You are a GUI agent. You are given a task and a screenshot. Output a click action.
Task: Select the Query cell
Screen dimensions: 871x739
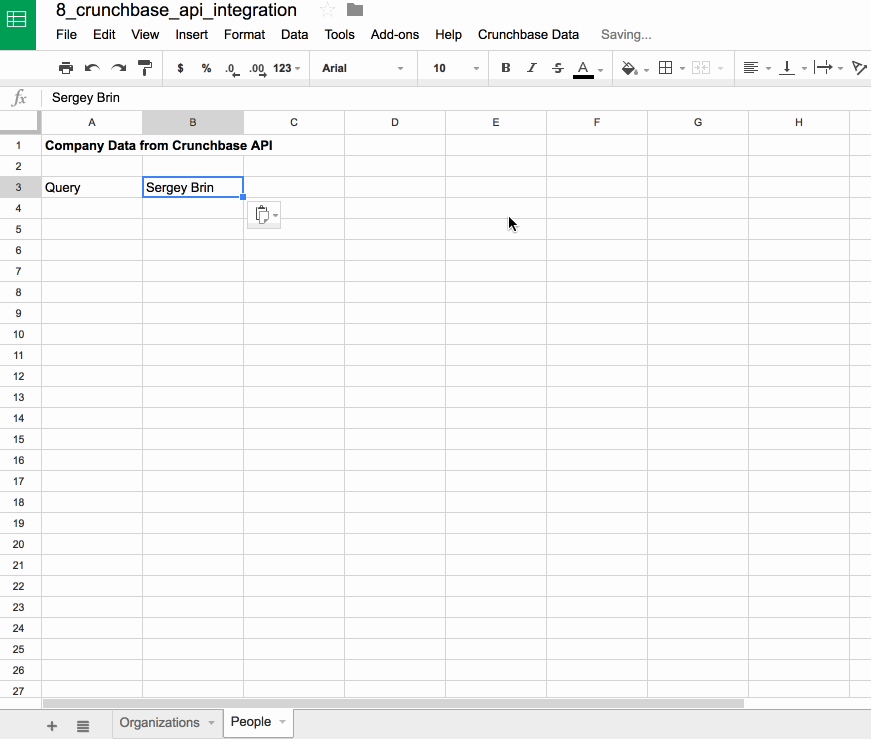[92, 187]
